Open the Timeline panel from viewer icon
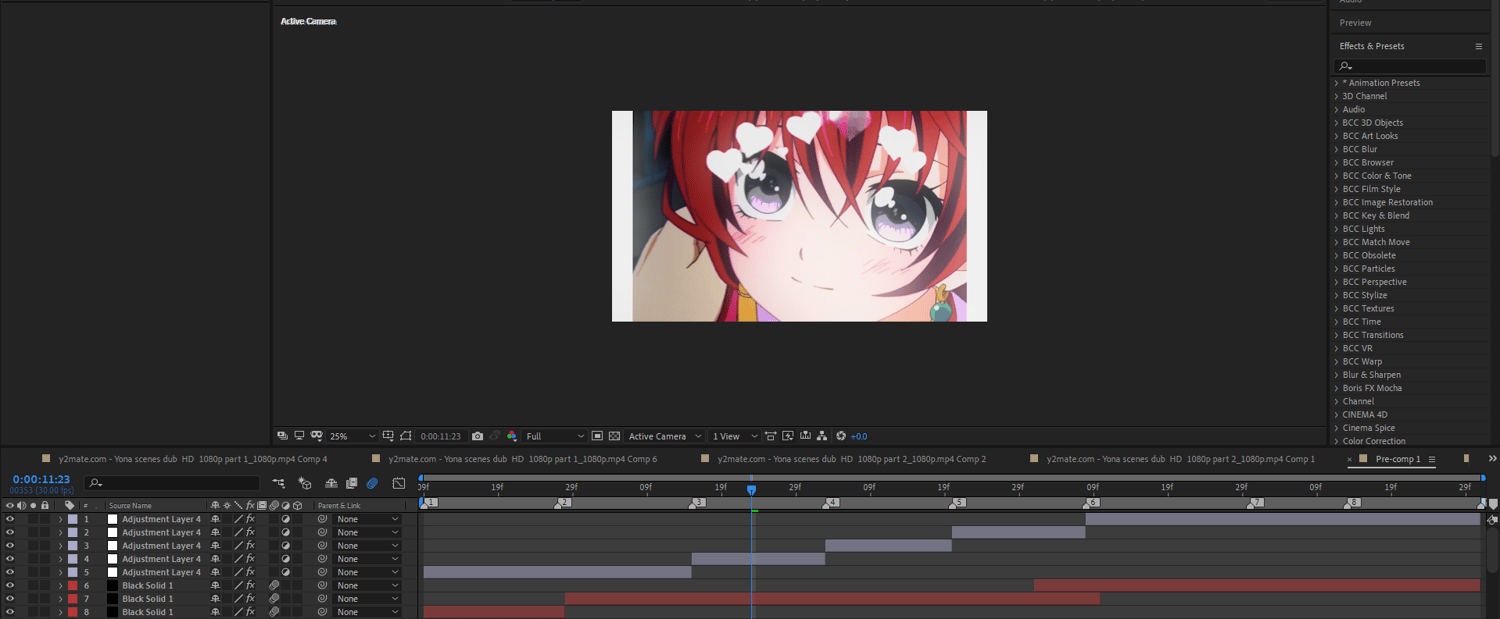The width and height of the screenshot is (1500, 619). [805, 436]
